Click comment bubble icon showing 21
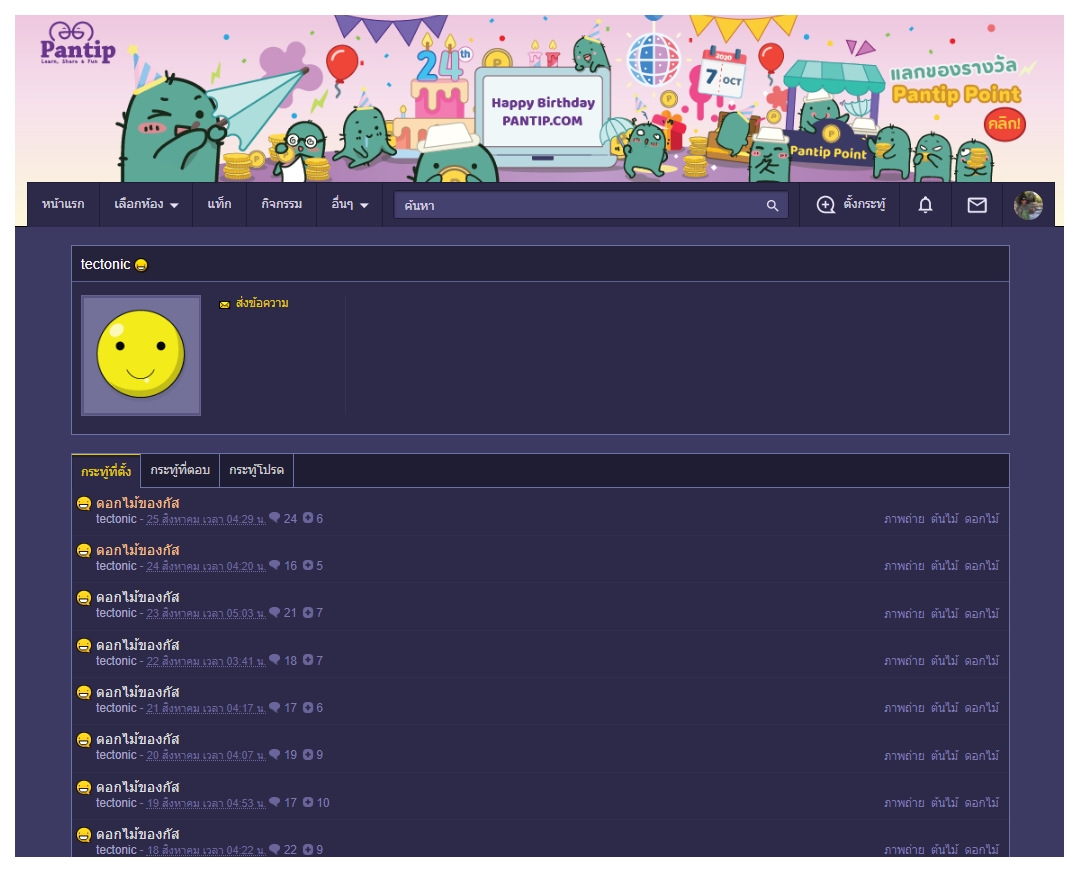The image size is (1079, 872). pos(275,612)
